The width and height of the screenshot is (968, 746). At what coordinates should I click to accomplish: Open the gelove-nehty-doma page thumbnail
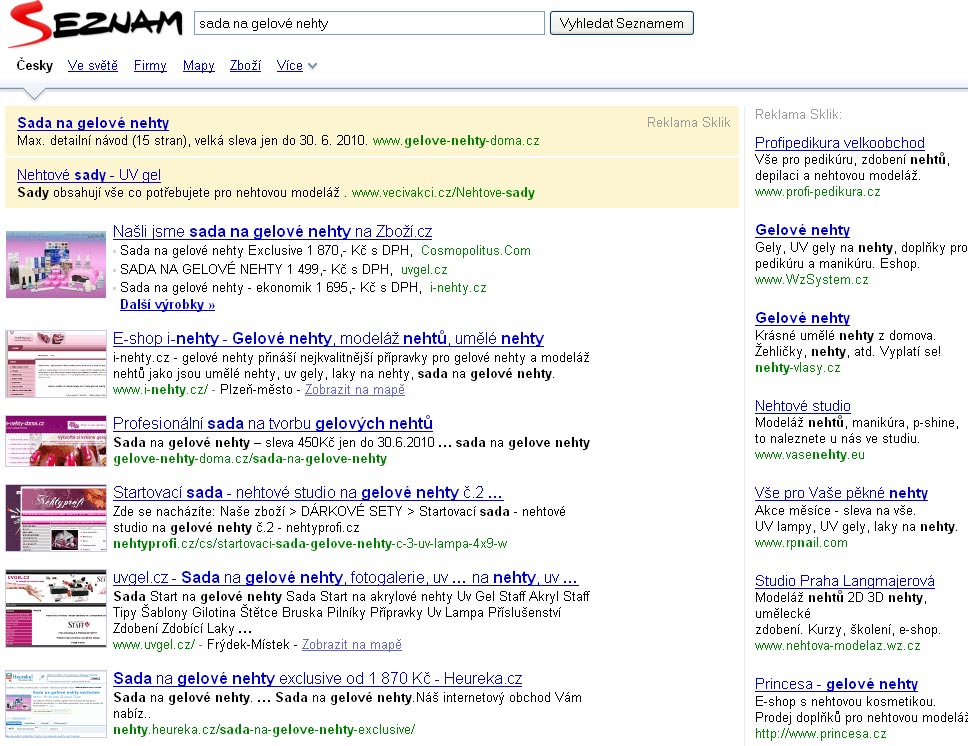(x=56, y=441)
